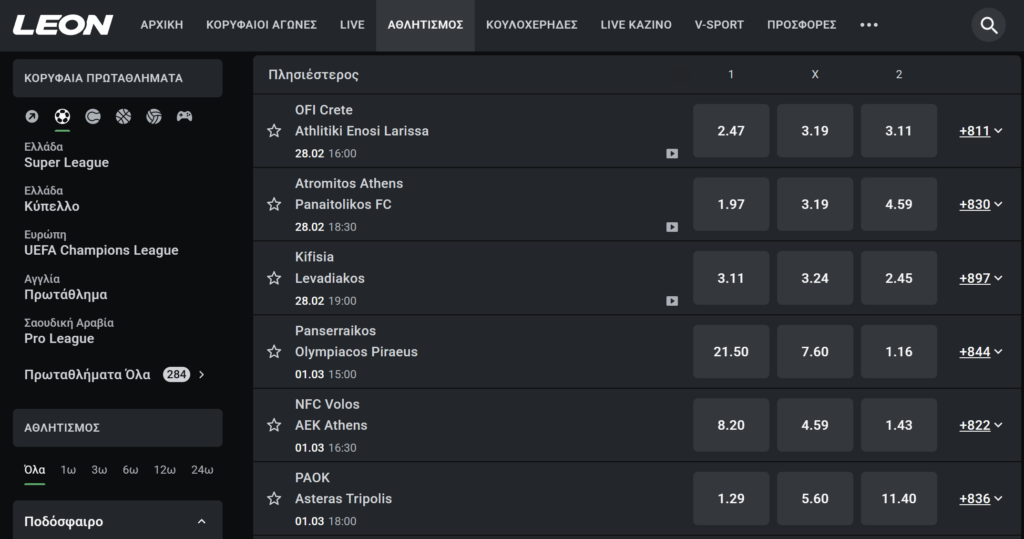
Task: Select the volleyball sport icon
Action: click(153, 116)
